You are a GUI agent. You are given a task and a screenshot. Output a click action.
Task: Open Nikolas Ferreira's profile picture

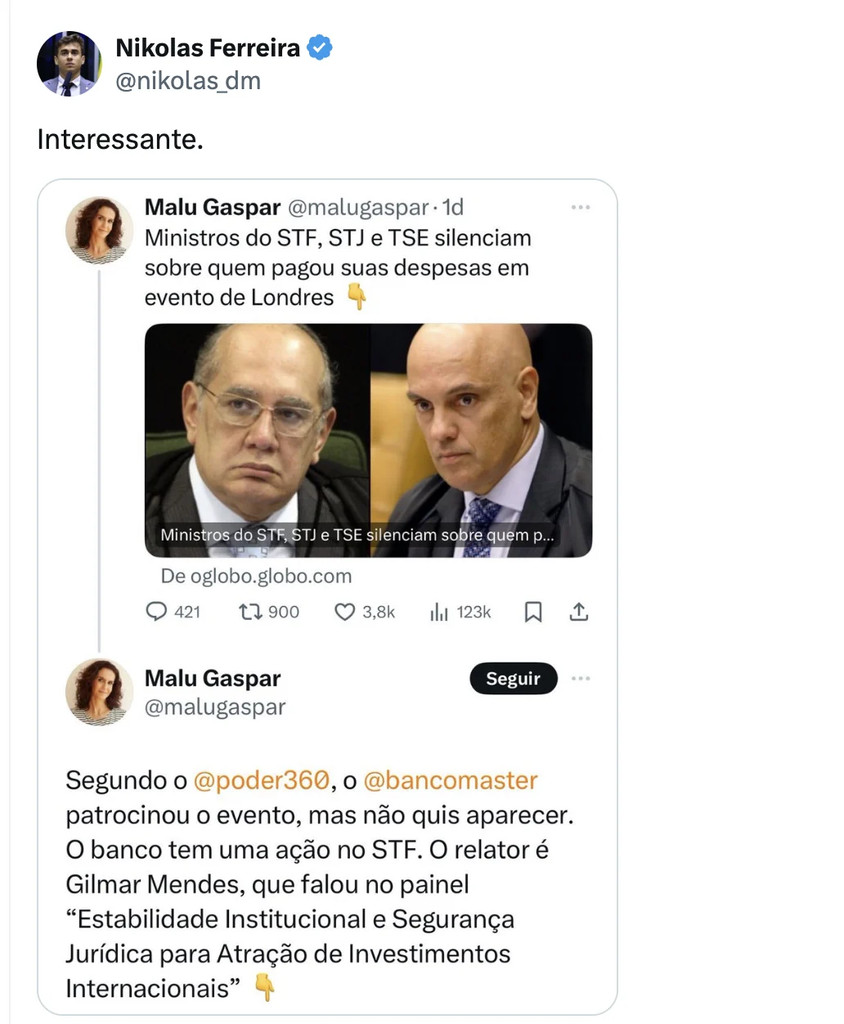point(69,63)
